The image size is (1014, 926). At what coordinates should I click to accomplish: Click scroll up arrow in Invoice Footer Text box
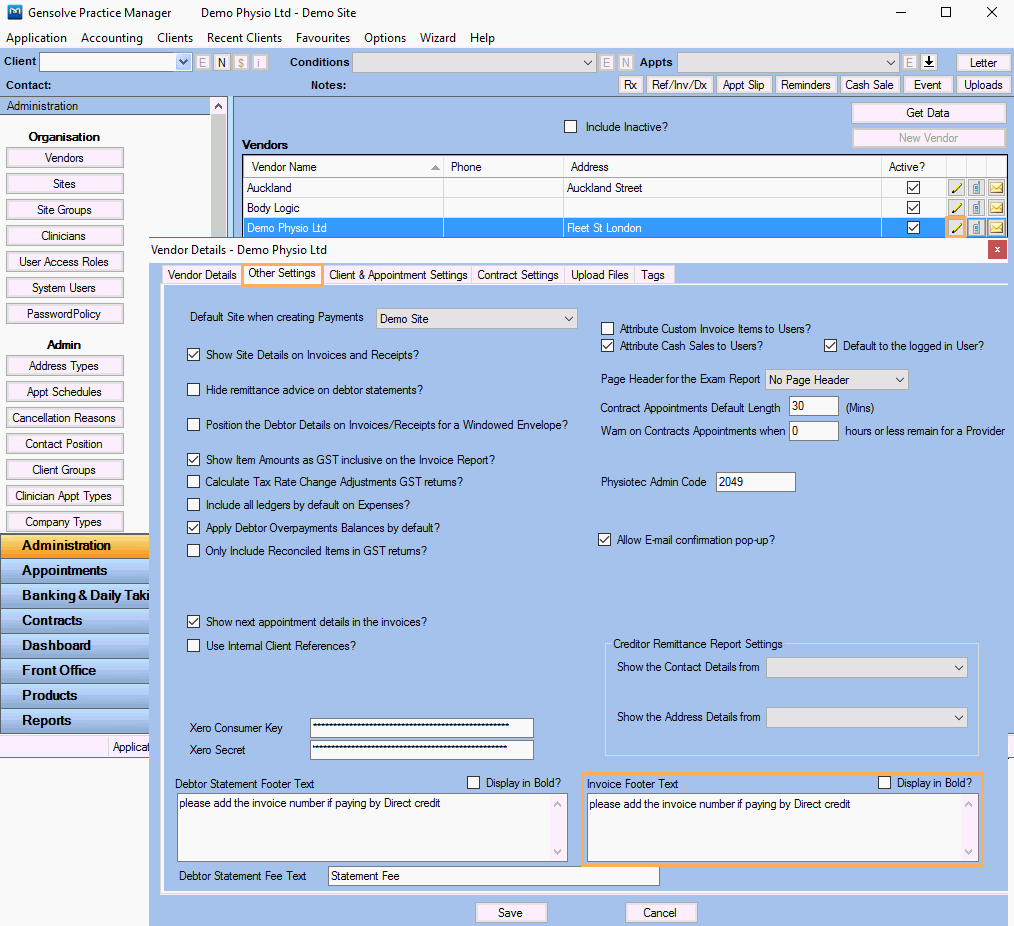point(968,804)
